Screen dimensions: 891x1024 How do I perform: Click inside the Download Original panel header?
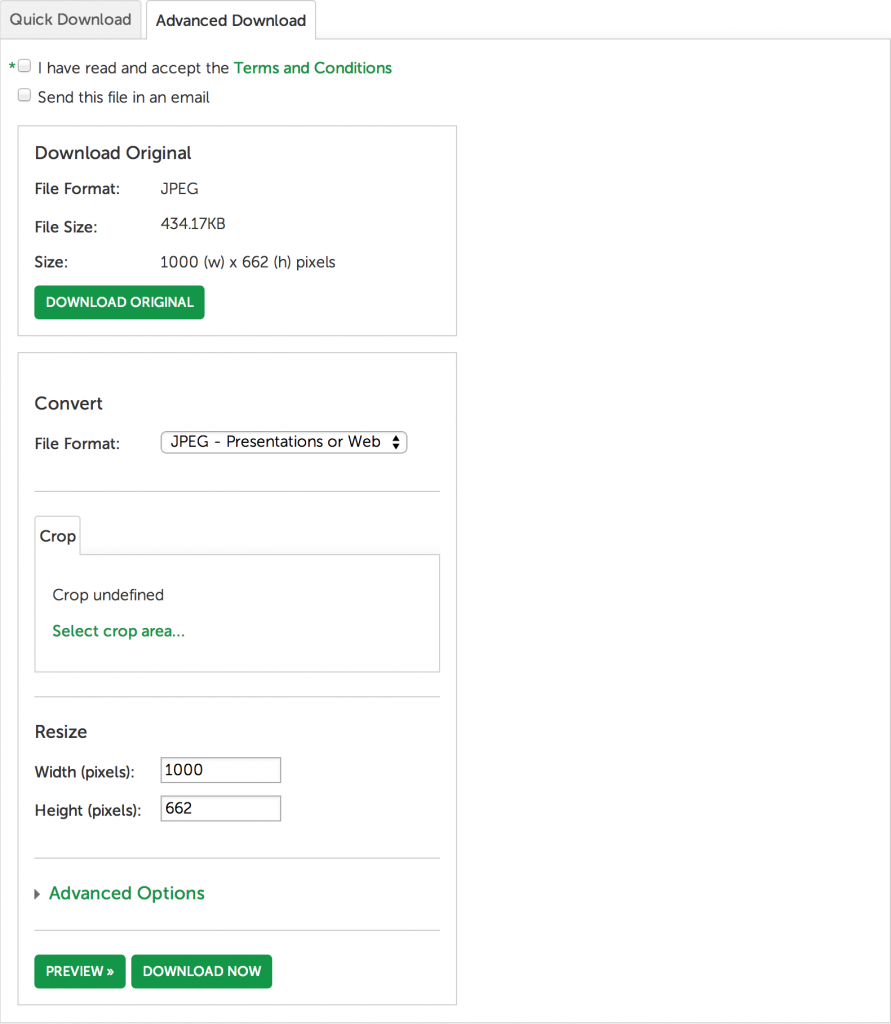[112, 153]
